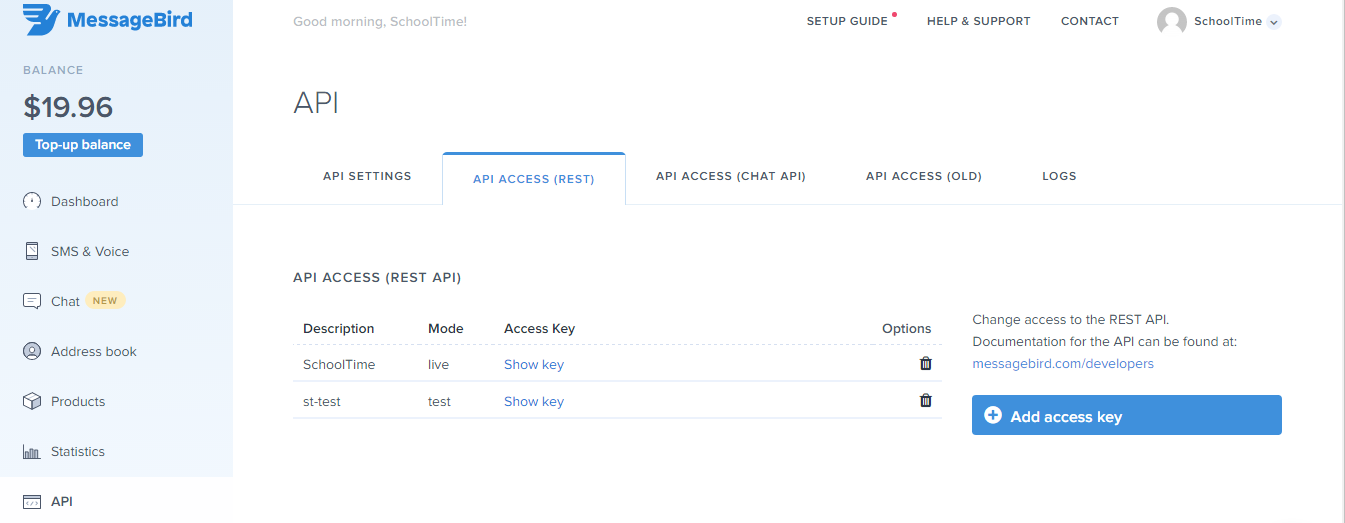1345x523 pixels.
Task: Click the MessageBird logo
Action: [x=107, y=20]
